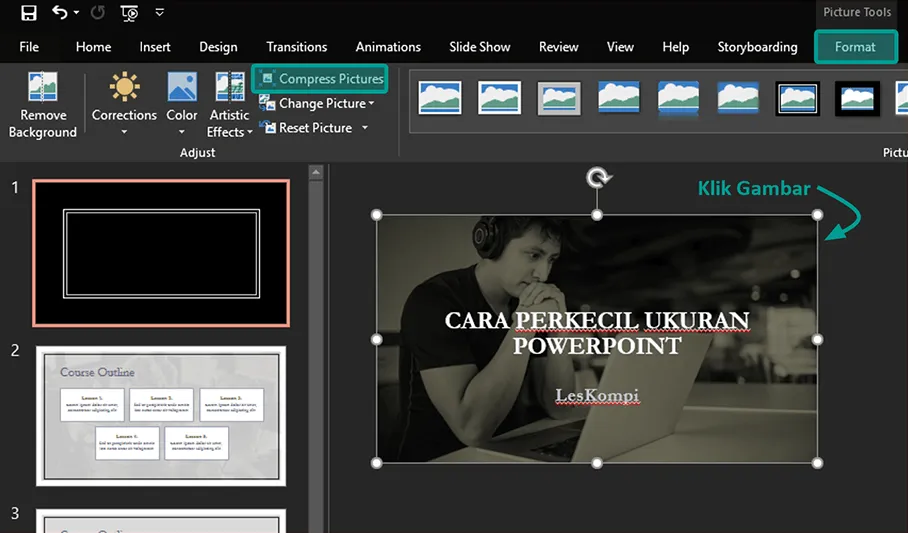This screenshot has height=533, width=908.
Task: Select the Slide Show tab
Action: 479,47
